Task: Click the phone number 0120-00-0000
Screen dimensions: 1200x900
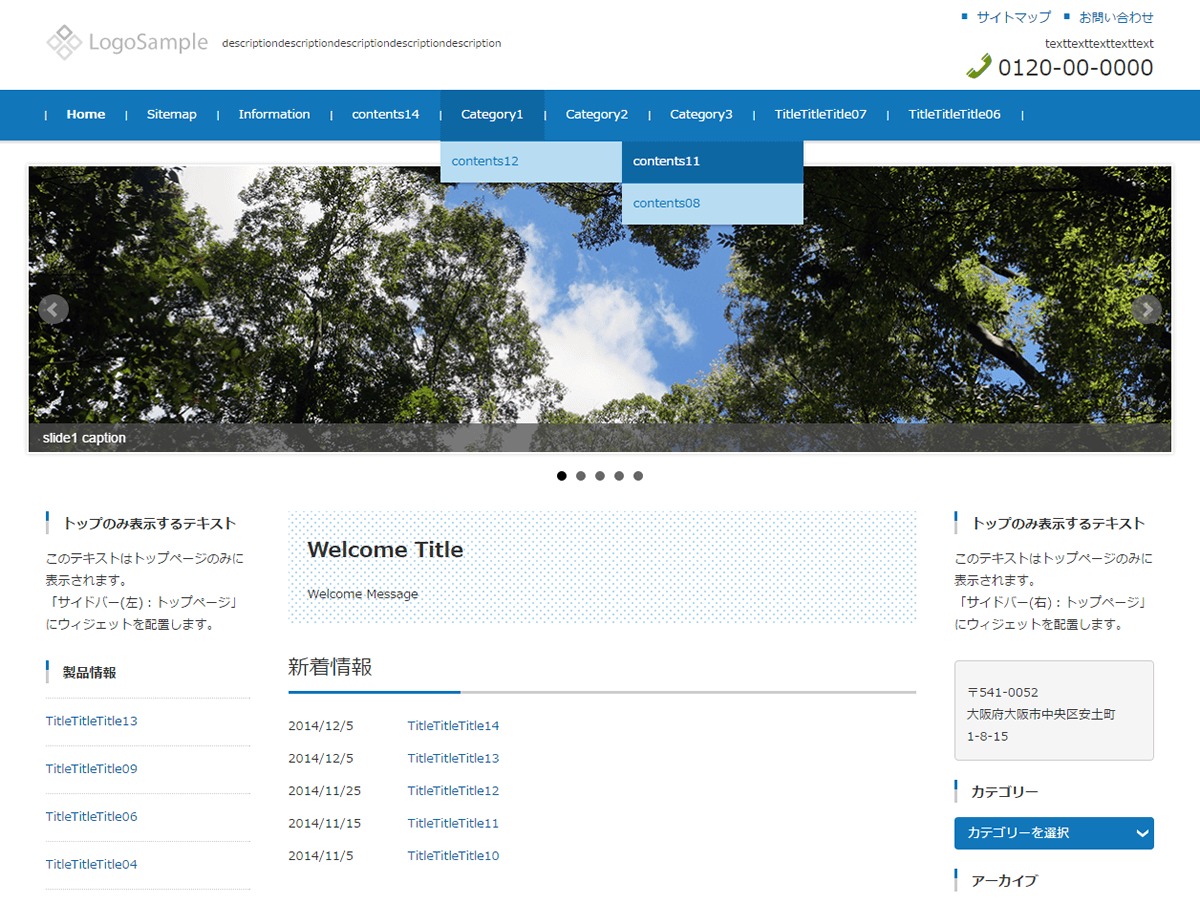Action: (1076, 67)
